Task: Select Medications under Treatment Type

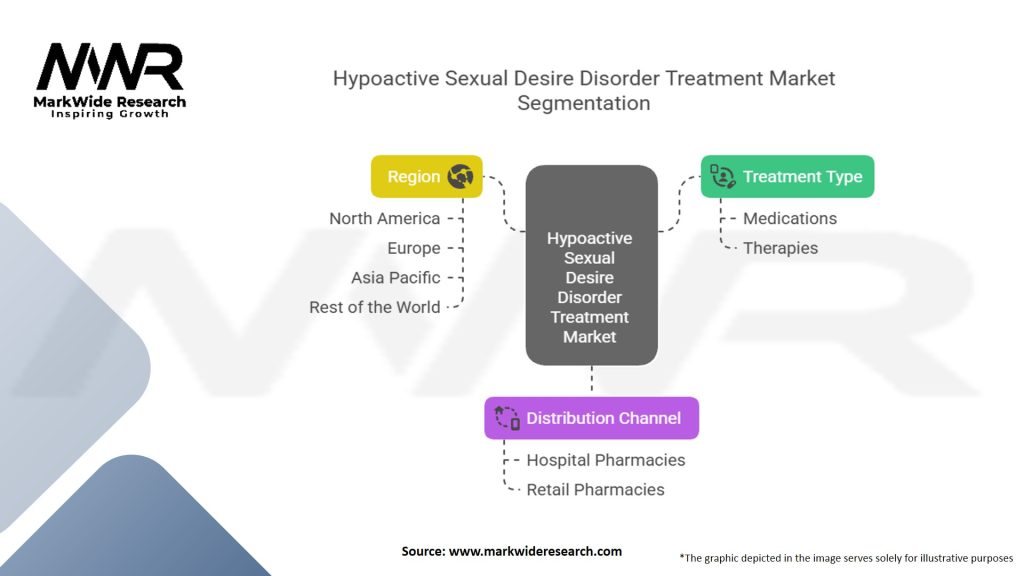Action: click(x=789, y=218)
